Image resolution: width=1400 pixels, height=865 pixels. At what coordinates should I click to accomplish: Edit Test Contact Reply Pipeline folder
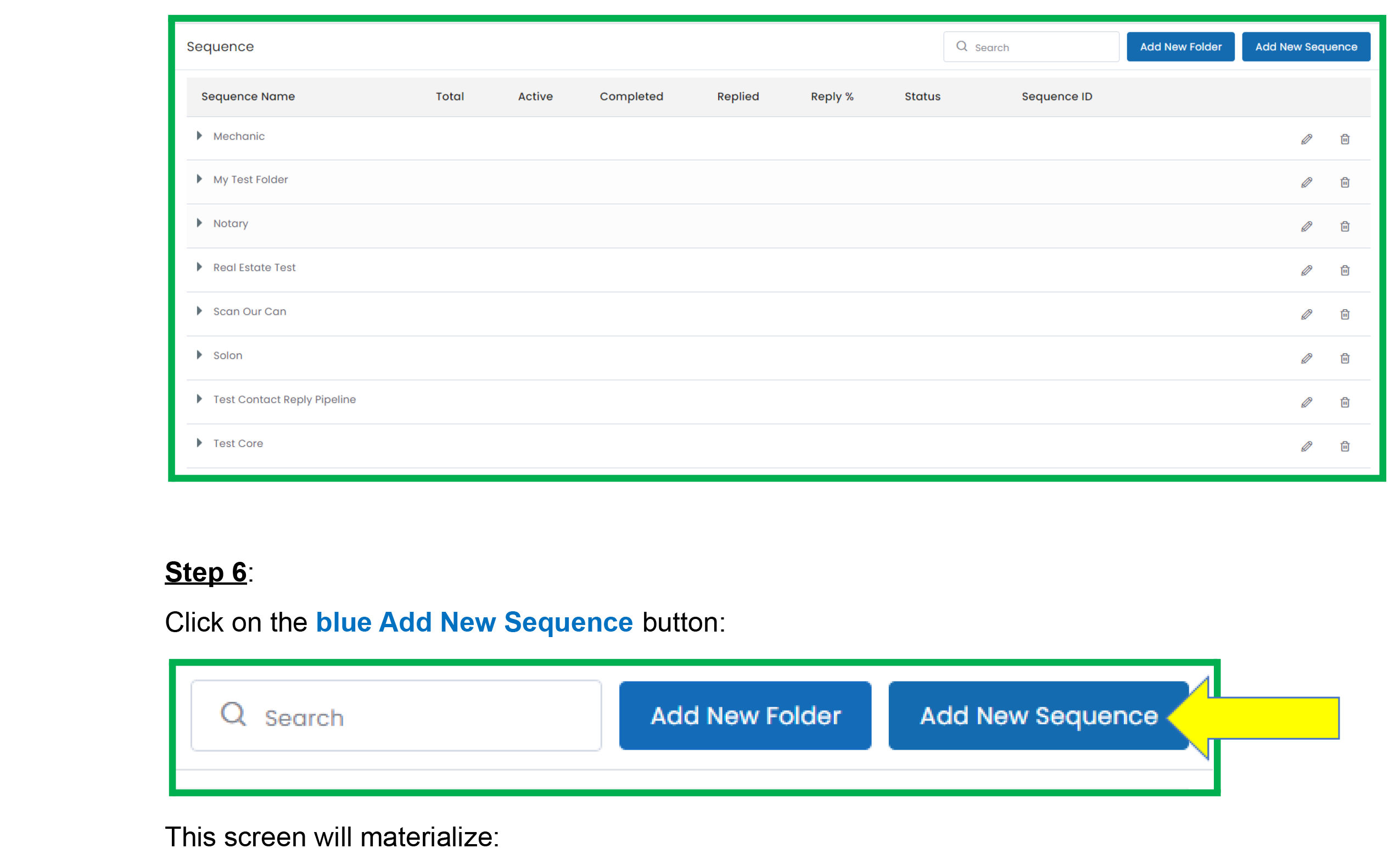1306,402
